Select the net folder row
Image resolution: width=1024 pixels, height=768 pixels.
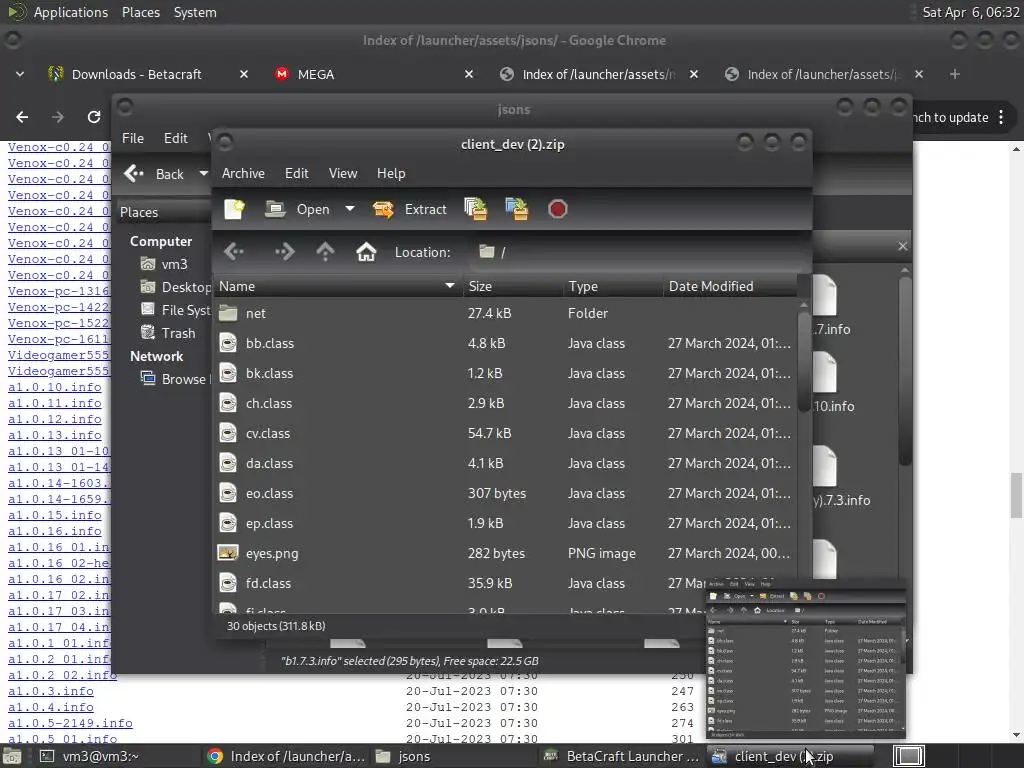coord(506,313)
